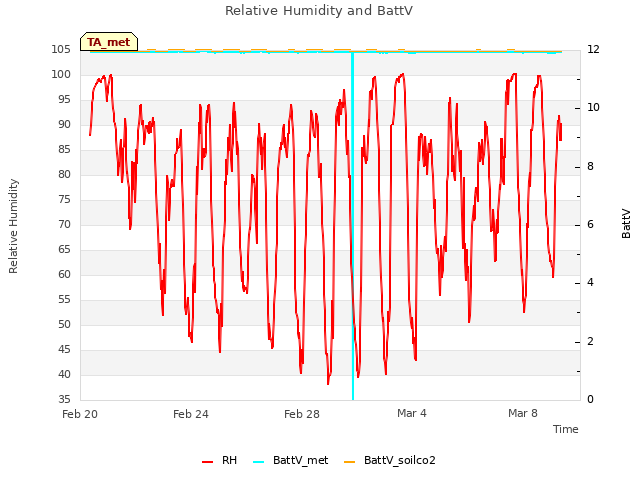Click the 100 tick on the humidity axis

tap(61, 75)
